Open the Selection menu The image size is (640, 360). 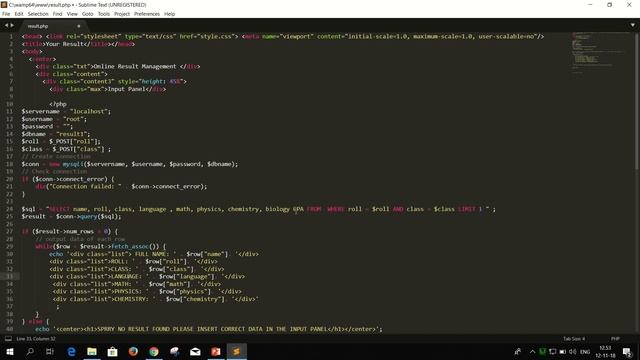(x=38, y=14)
